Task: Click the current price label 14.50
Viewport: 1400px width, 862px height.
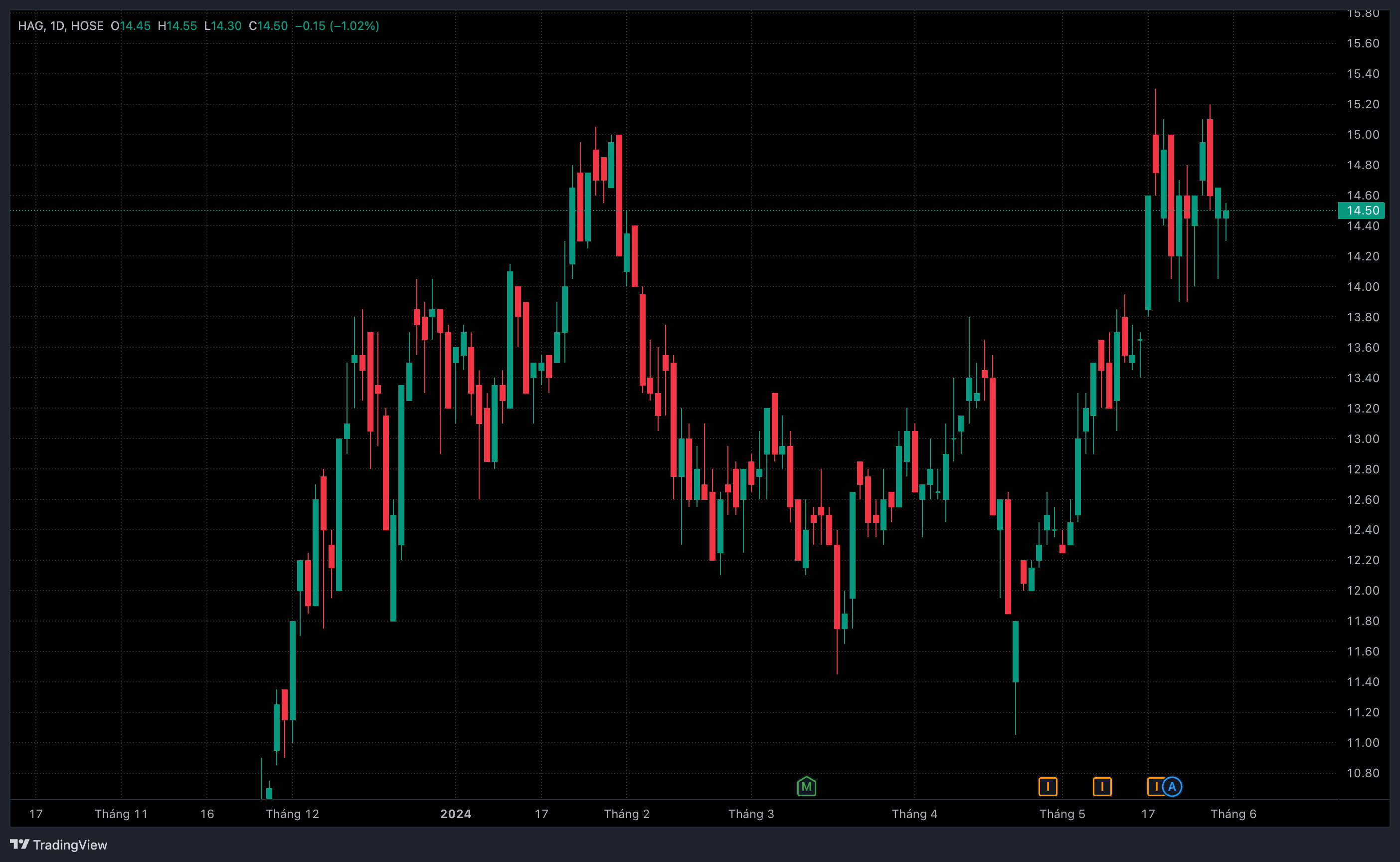Action: coord(1361,211)
